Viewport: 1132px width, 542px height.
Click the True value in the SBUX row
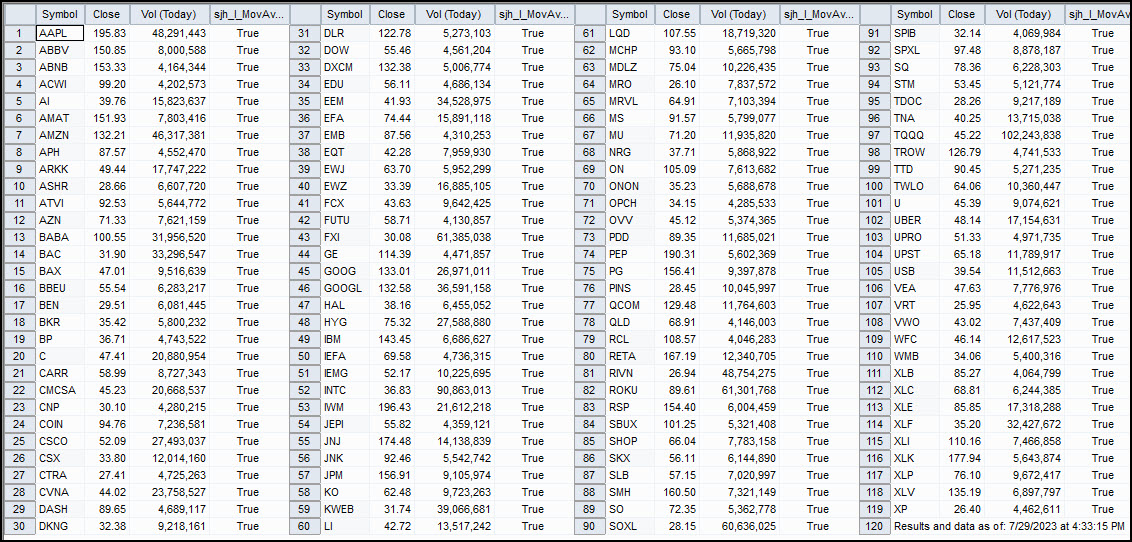click(818, 425)
